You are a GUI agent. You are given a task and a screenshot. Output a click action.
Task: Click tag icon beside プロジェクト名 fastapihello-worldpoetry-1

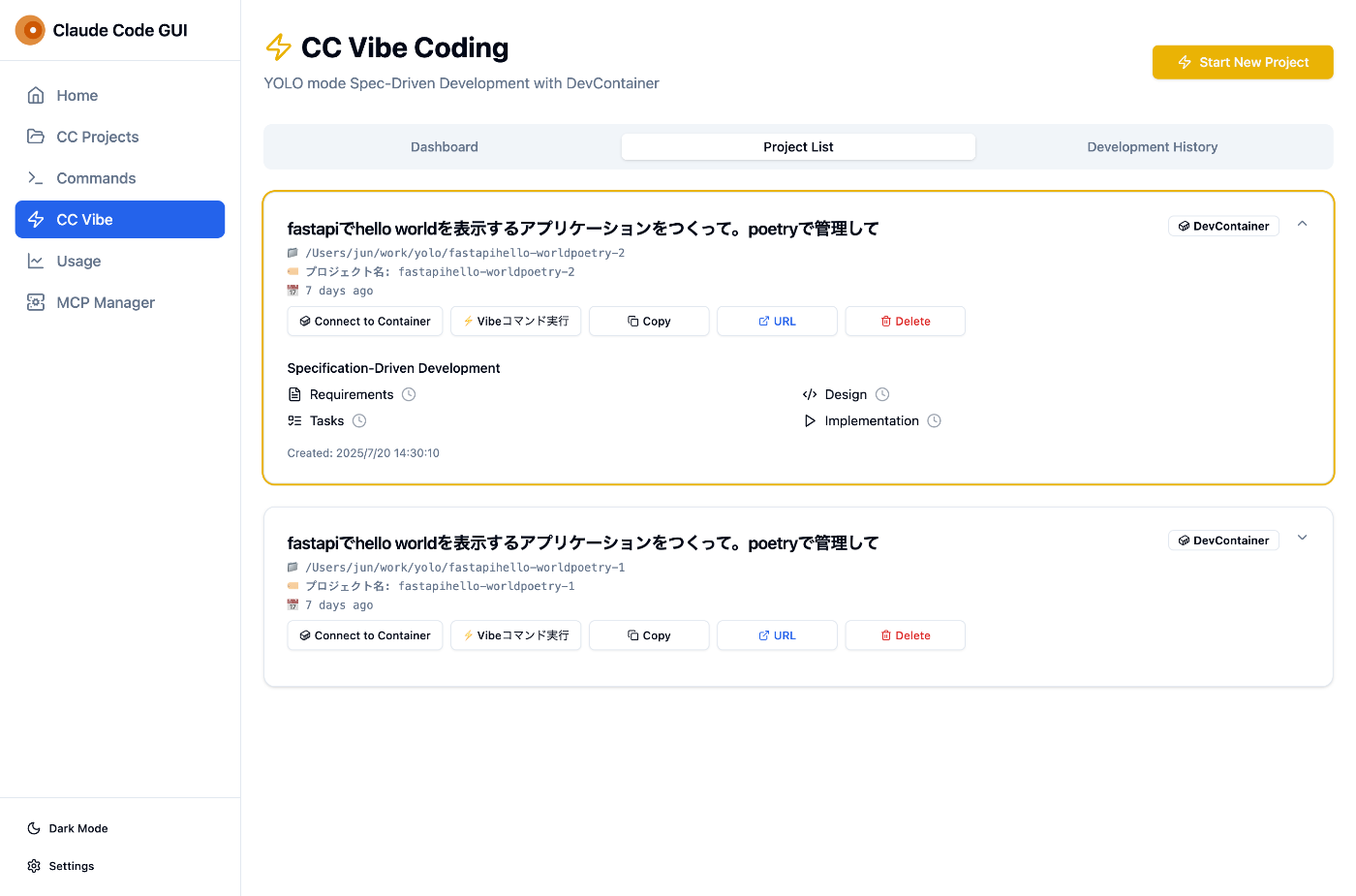293,585
